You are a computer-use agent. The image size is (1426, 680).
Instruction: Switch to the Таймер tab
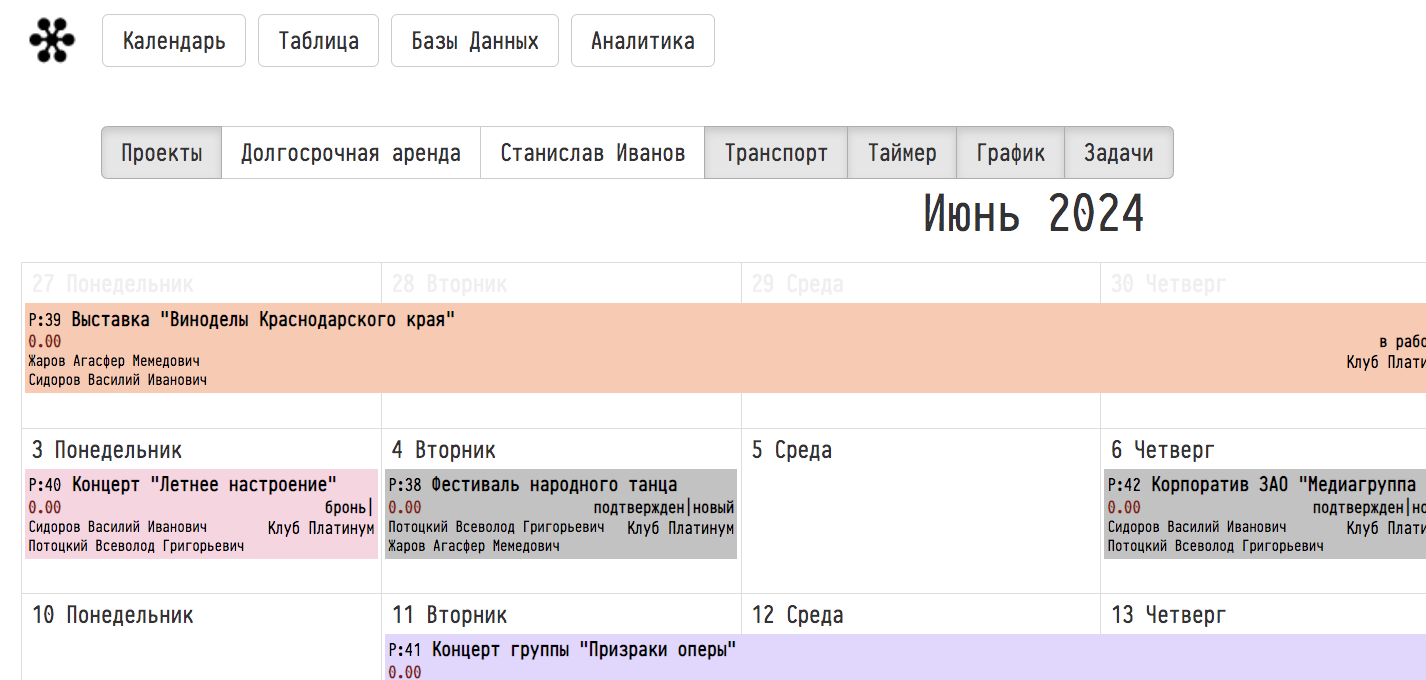click(902, 153)
